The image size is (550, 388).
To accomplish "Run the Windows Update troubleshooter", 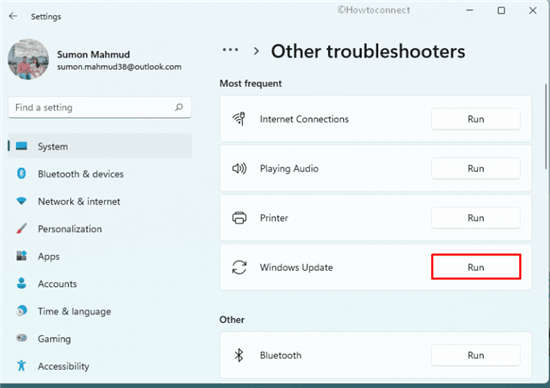I will 476,267.
